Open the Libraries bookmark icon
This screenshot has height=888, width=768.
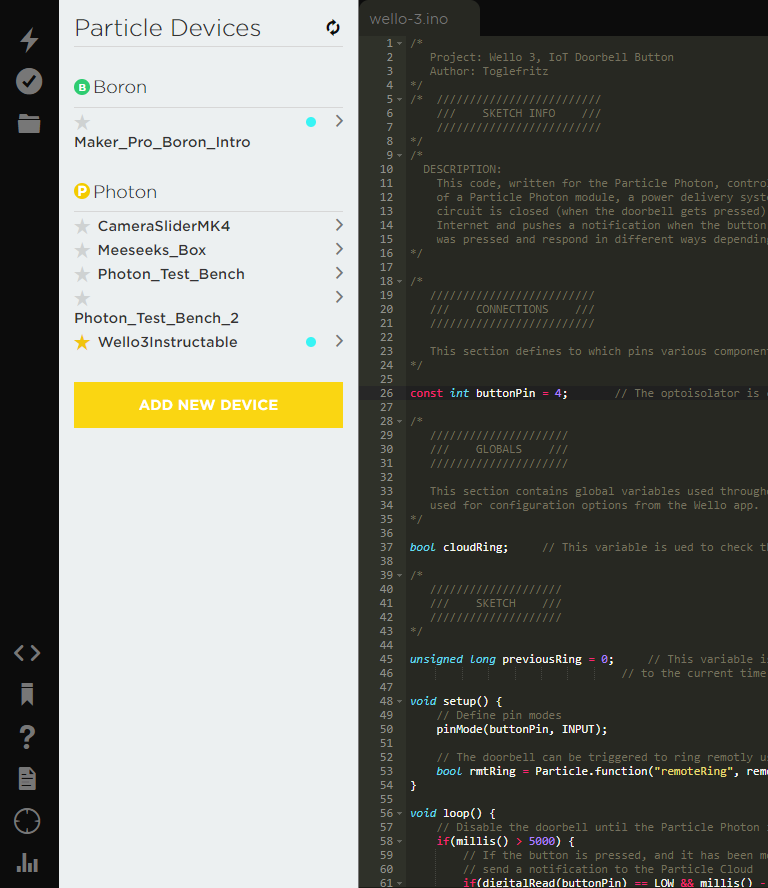pyautogui.click(x=27, y=694)
